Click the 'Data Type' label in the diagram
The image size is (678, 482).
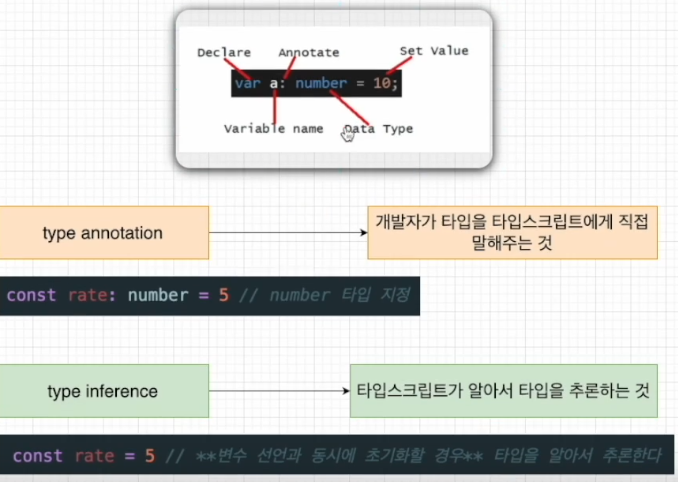coord(379,129)
